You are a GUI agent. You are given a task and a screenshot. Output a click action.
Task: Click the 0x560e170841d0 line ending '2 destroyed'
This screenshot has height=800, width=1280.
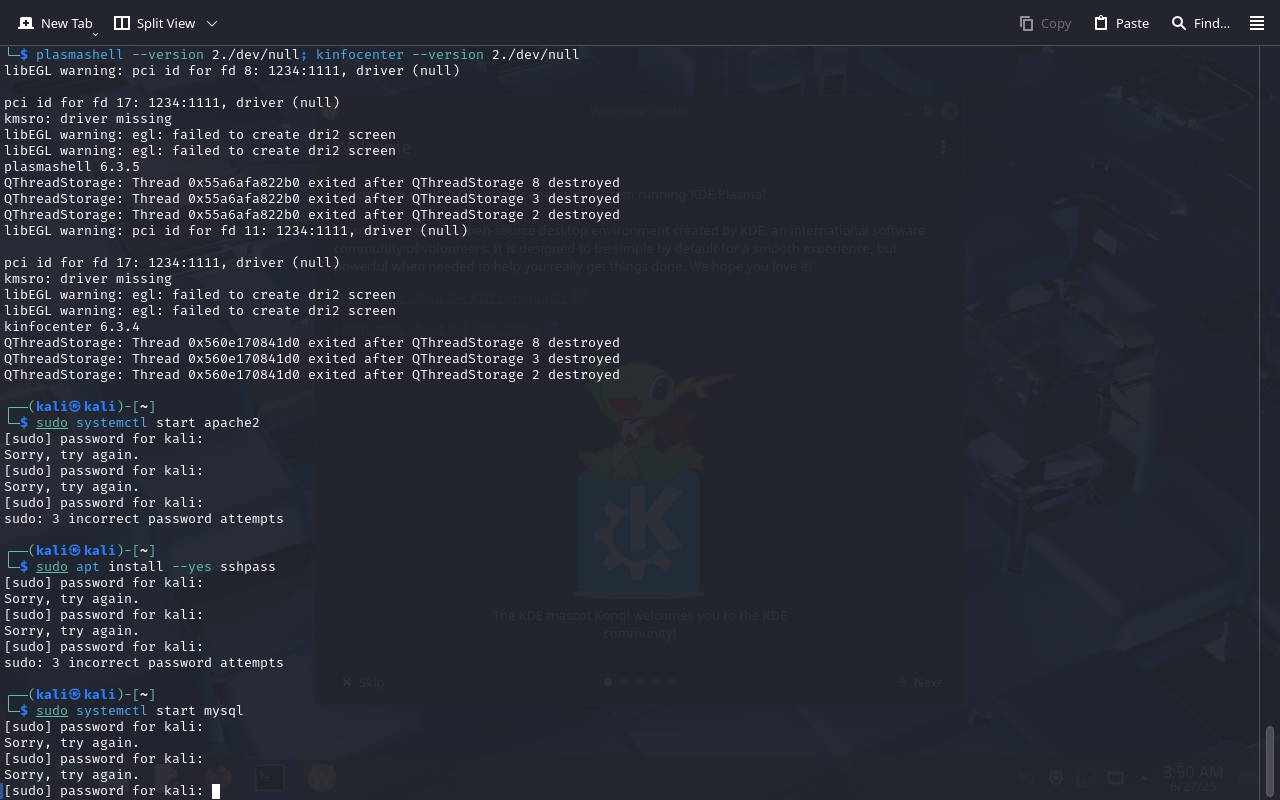(312, 375)
